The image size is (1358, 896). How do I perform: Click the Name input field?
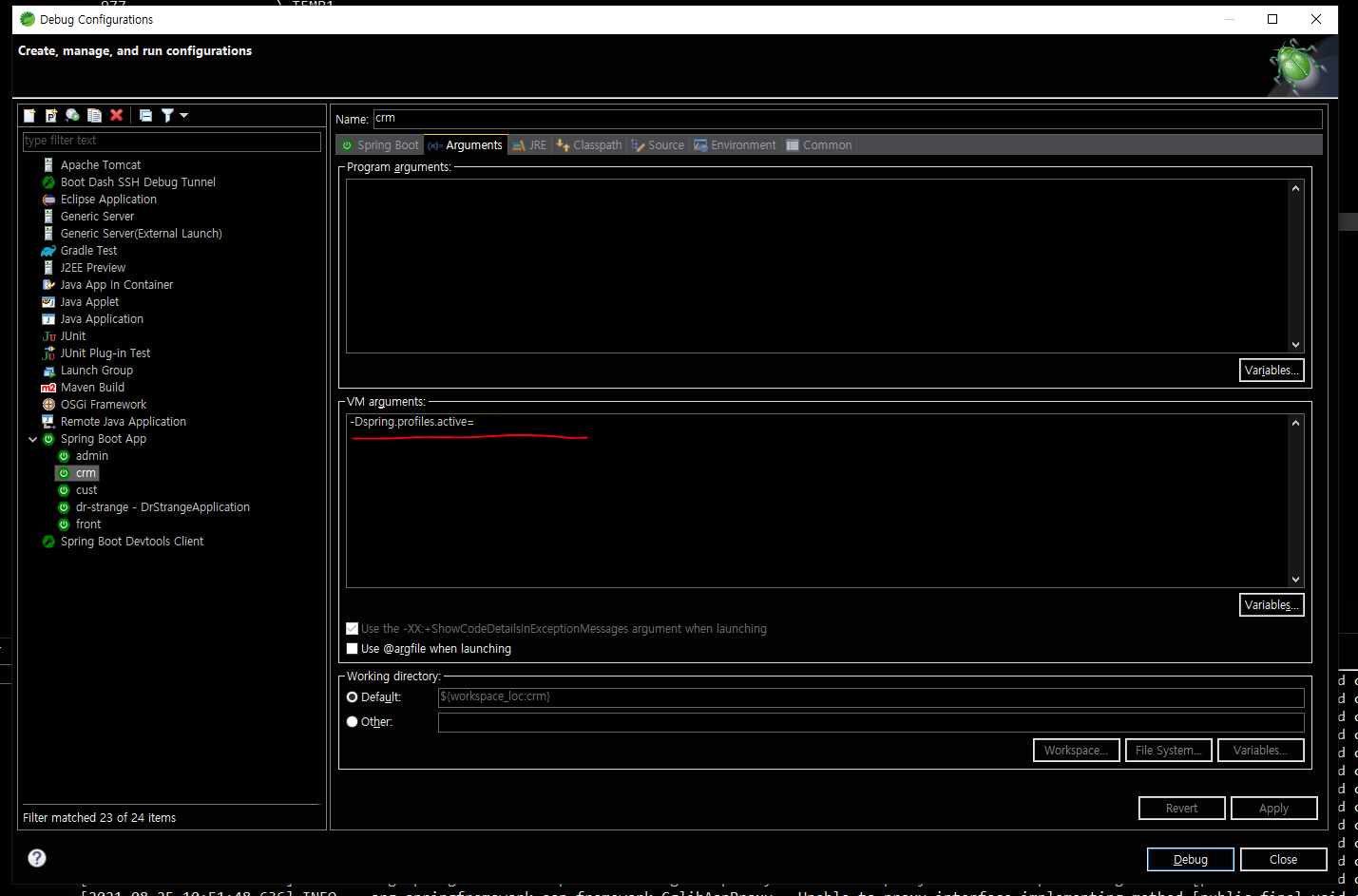(x=848, y=119)
